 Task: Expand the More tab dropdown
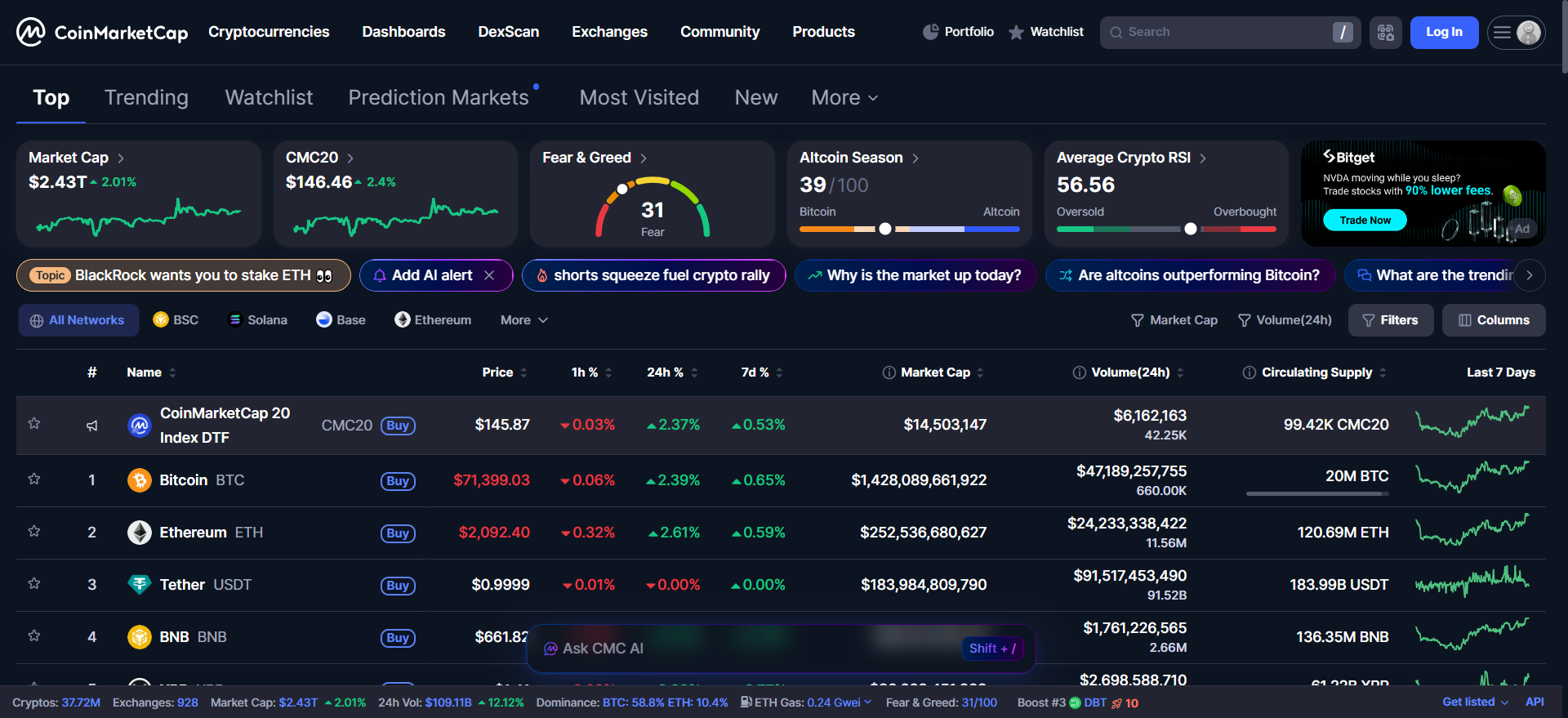[844, 98]
